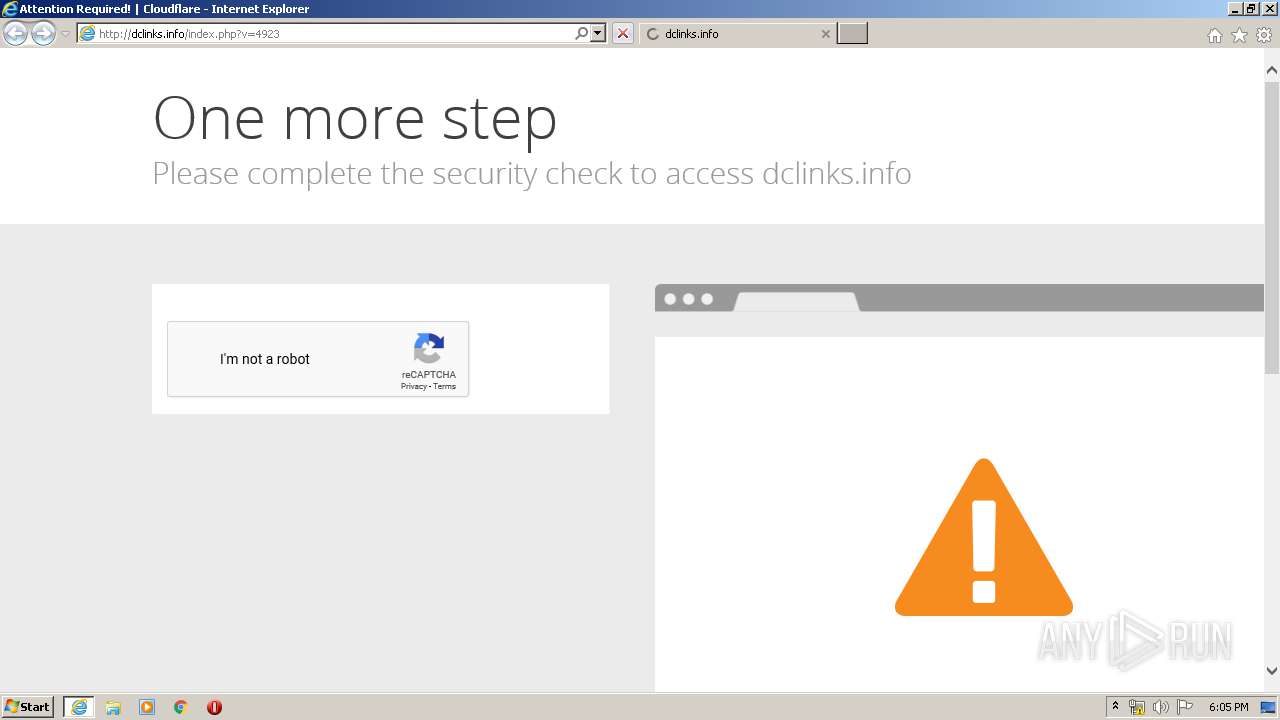This screenshot has width=1280, height=720.
Task: Close the dclinks.info tab
Action: click(x=825, y=34)
